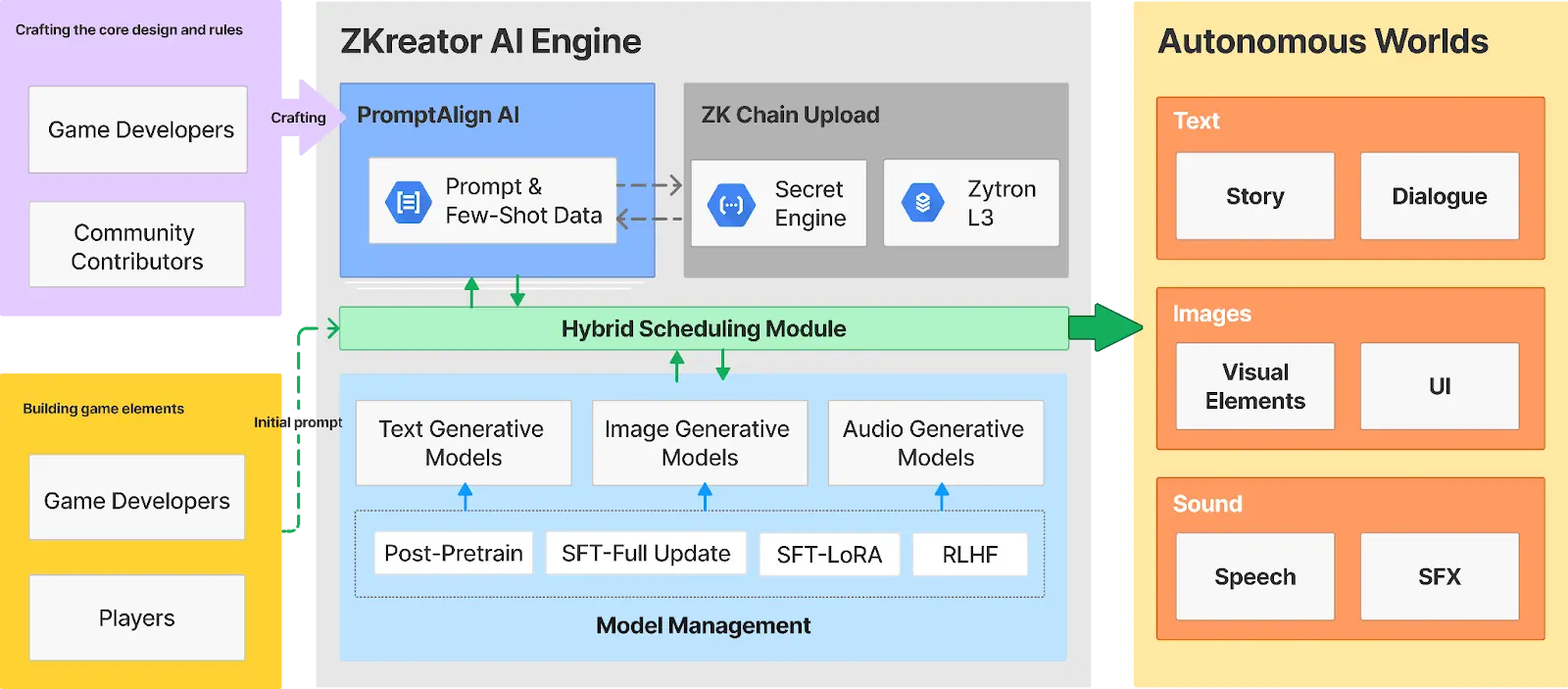Viewport: 1568px width, 689px height.
Task: Click the purple Crafting arrow label
Action: click(x=302, y=118)
